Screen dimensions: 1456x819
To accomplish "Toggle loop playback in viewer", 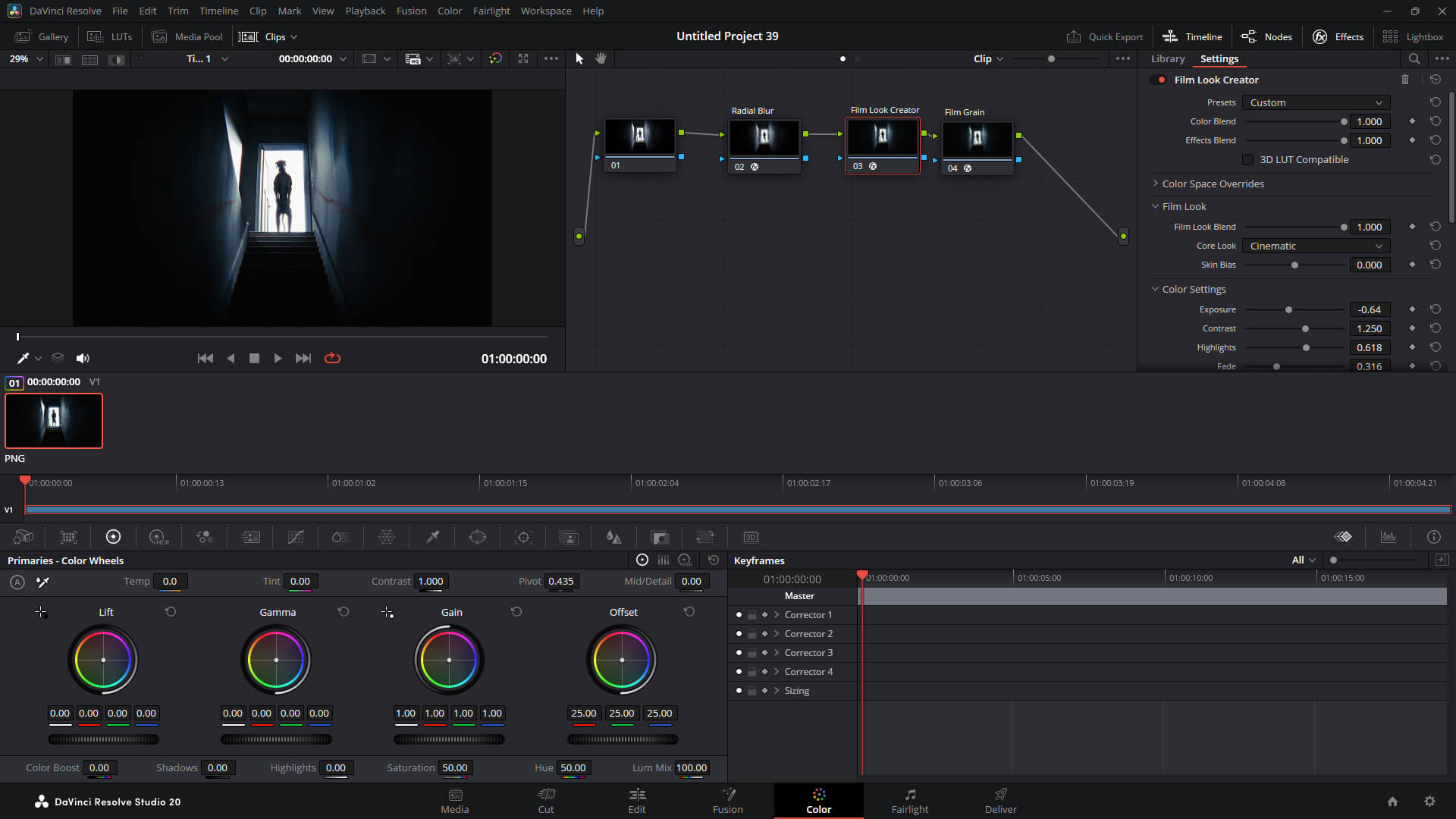I will click(x=332, y=358).
